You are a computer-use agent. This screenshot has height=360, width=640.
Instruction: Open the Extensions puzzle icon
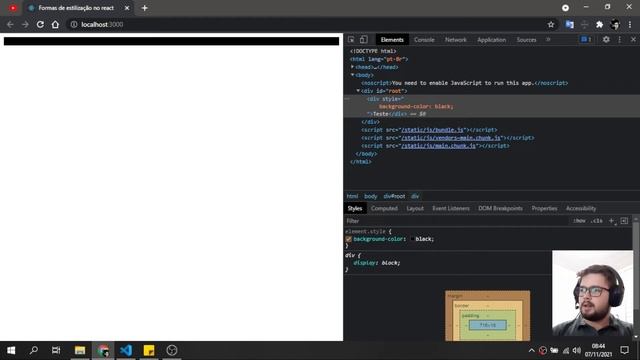click(x=599, y=24)
